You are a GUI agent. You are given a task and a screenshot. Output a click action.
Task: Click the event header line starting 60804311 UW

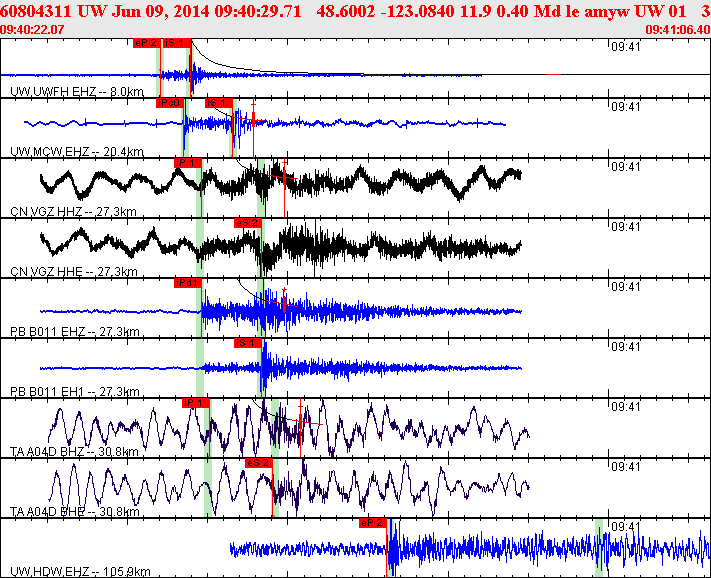[356, 11]
